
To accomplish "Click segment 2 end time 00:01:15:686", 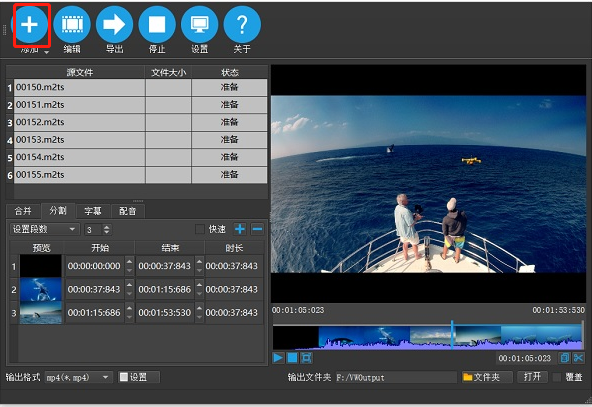I will (x=165, y=289).
